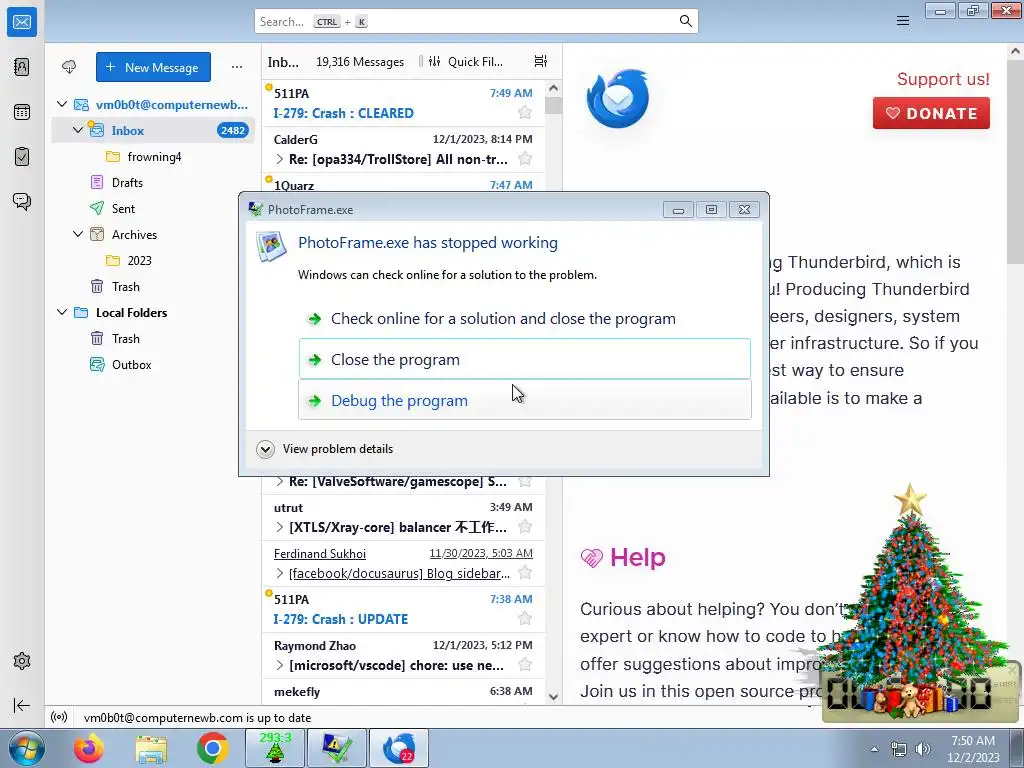Choose Check online for a solution option

(524, 319)
